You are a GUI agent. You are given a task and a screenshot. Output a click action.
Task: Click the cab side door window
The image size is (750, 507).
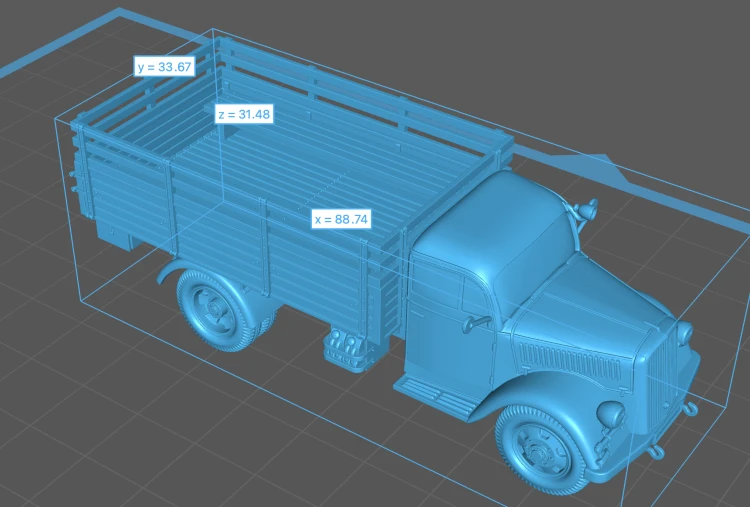436,285
